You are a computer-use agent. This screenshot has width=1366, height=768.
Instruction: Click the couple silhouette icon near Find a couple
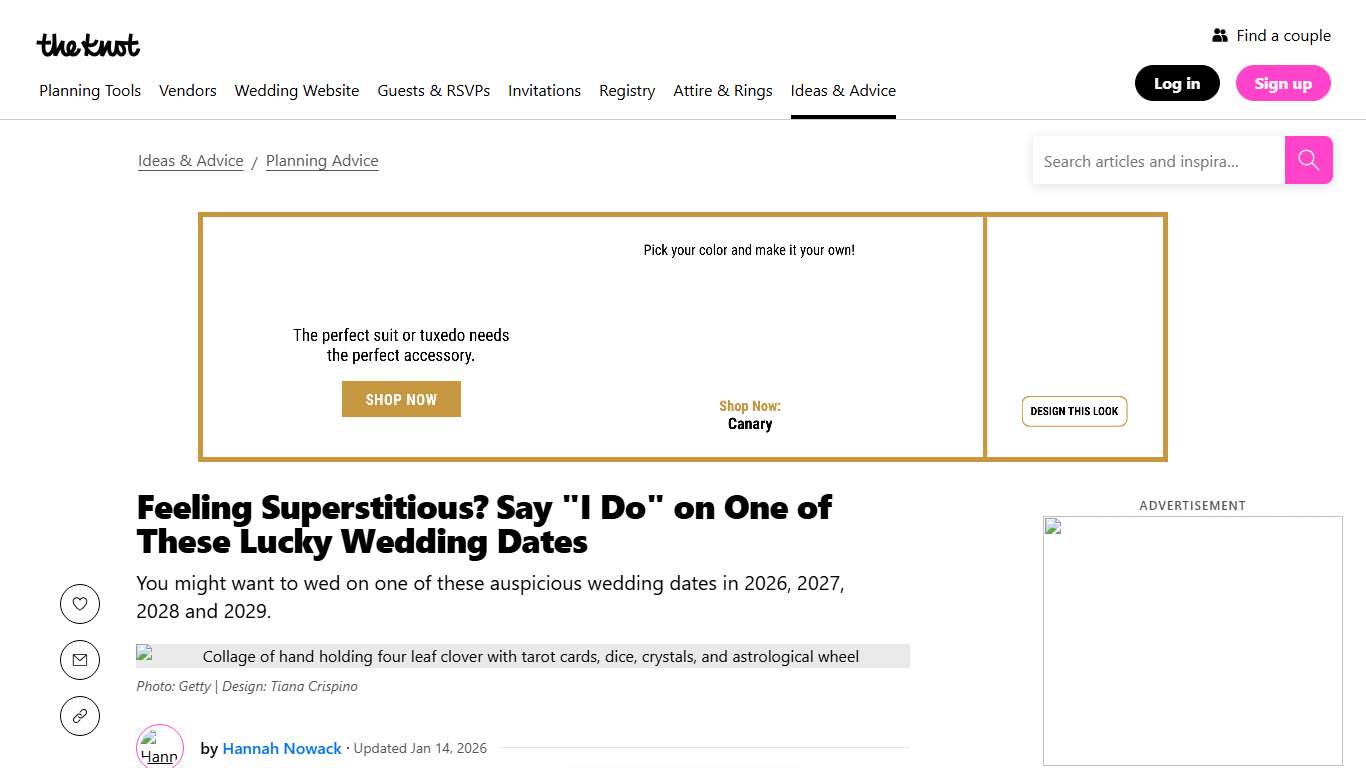coord(1221,34)
